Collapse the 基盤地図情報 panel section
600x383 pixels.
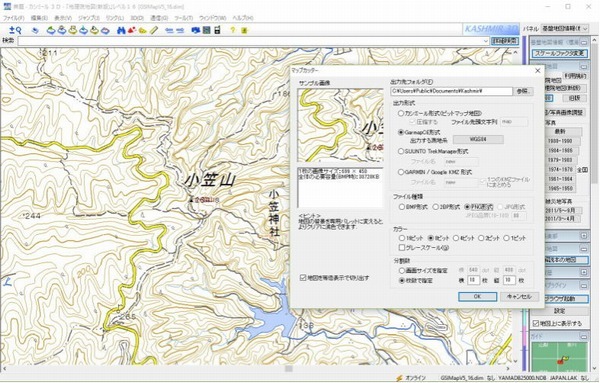click(584, 42)
